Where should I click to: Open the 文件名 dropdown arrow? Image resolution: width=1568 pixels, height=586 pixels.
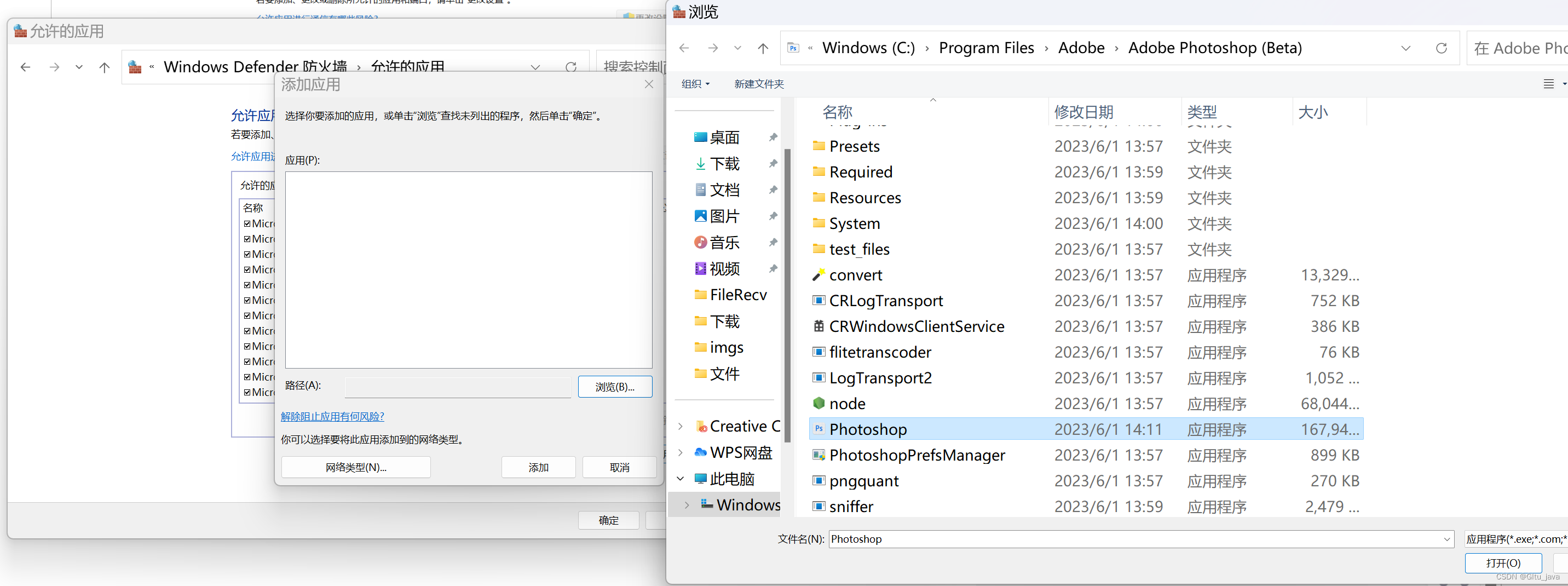point(1447,539)
